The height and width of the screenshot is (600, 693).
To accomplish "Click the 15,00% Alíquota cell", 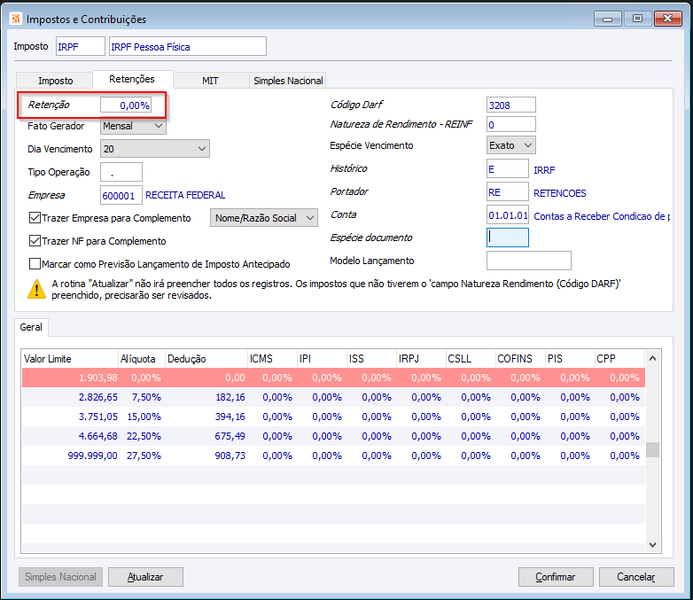I will [x=144, y=417].
